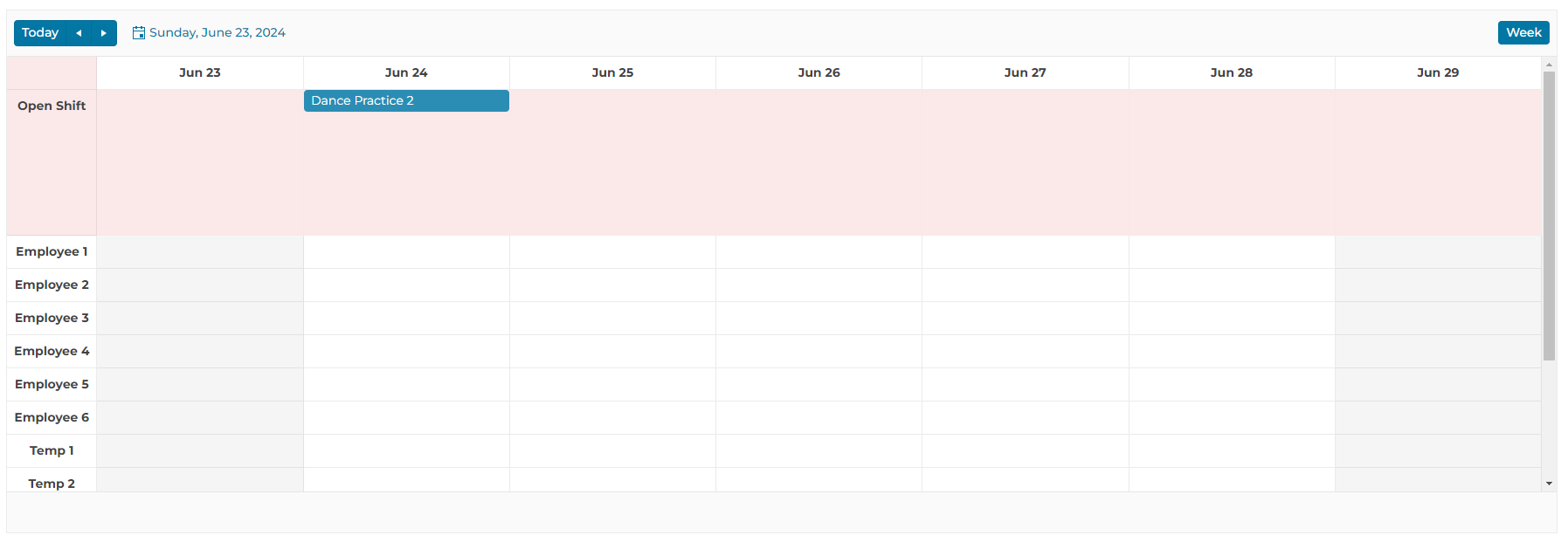Select the Jun 26 column header

pyautogui.click(x=819, y=72)
